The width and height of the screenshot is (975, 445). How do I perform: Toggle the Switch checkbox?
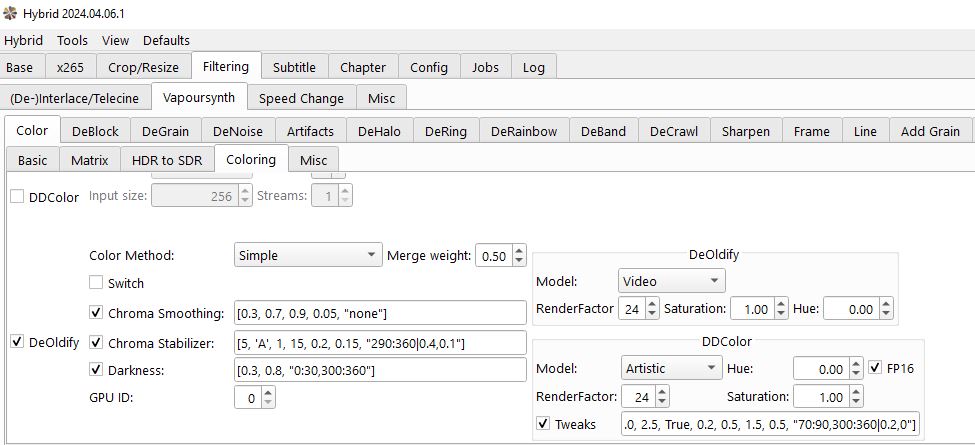[96, 283]
